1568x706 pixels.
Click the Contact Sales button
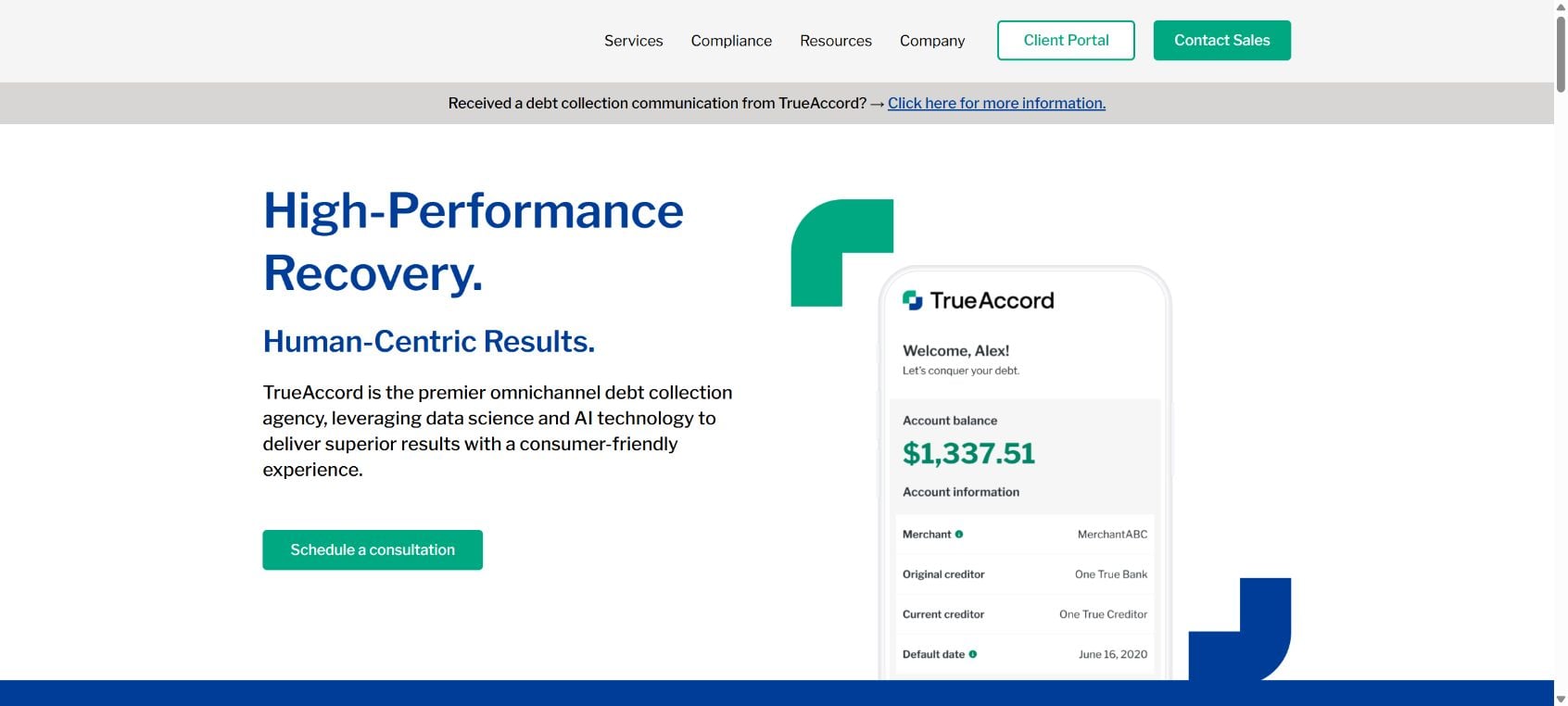tap(1221, 40)
